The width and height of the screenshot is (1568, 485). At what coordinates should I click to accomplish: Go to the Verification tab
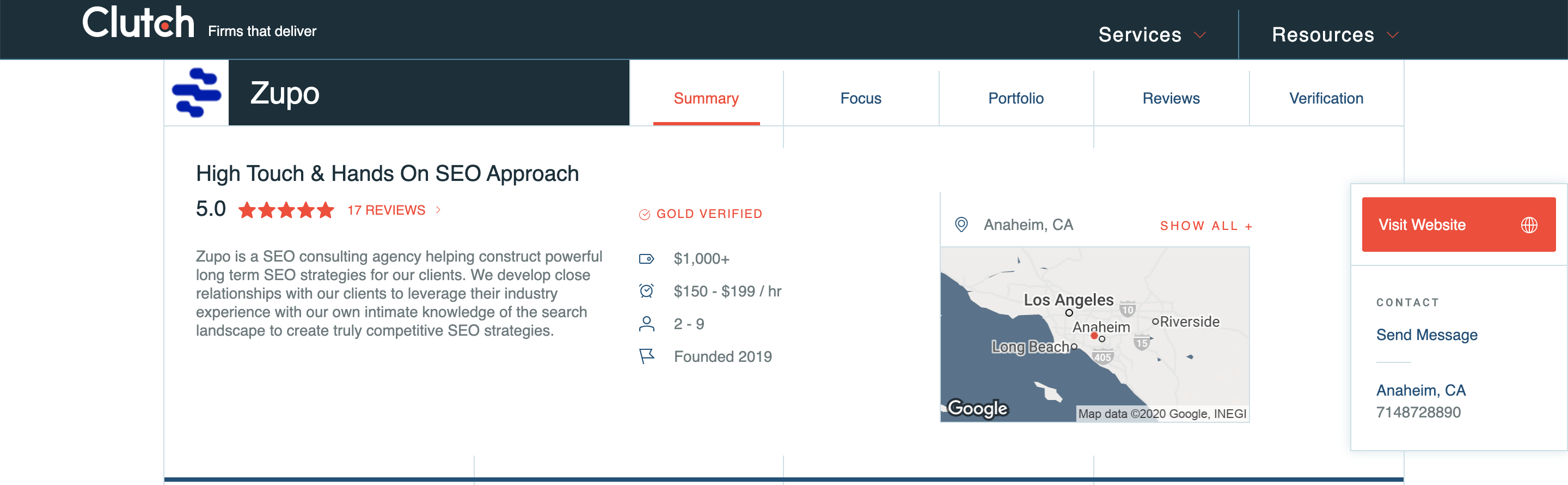1326,98
